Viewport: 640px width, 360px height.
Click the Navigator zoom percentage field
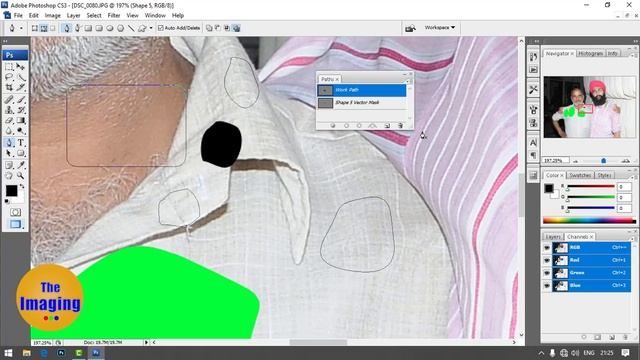click(x=555, y=161)
